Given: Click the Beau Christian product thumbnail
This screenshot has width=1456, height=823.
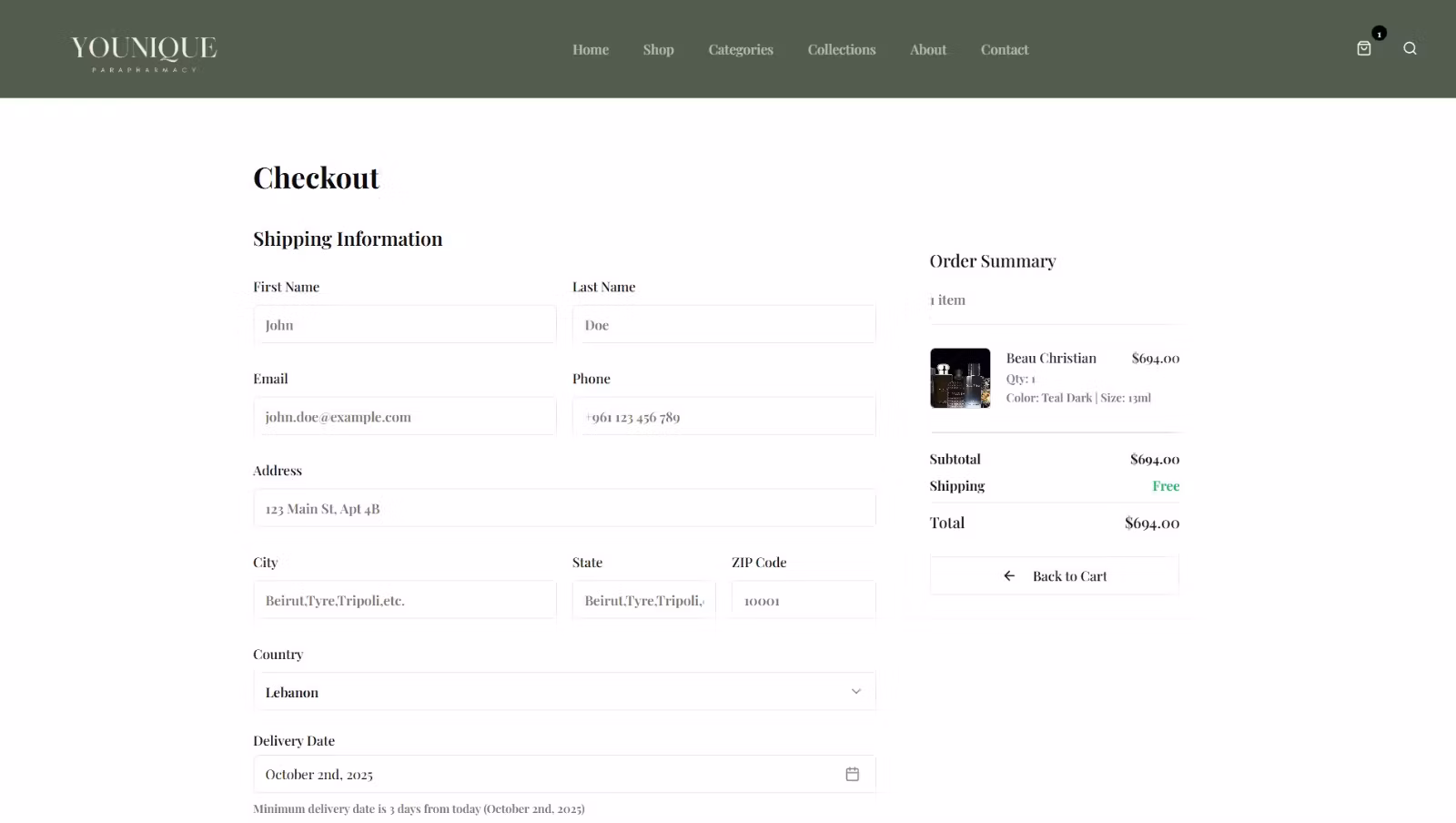Looking at the screenshot, I should tap(960, 377).
